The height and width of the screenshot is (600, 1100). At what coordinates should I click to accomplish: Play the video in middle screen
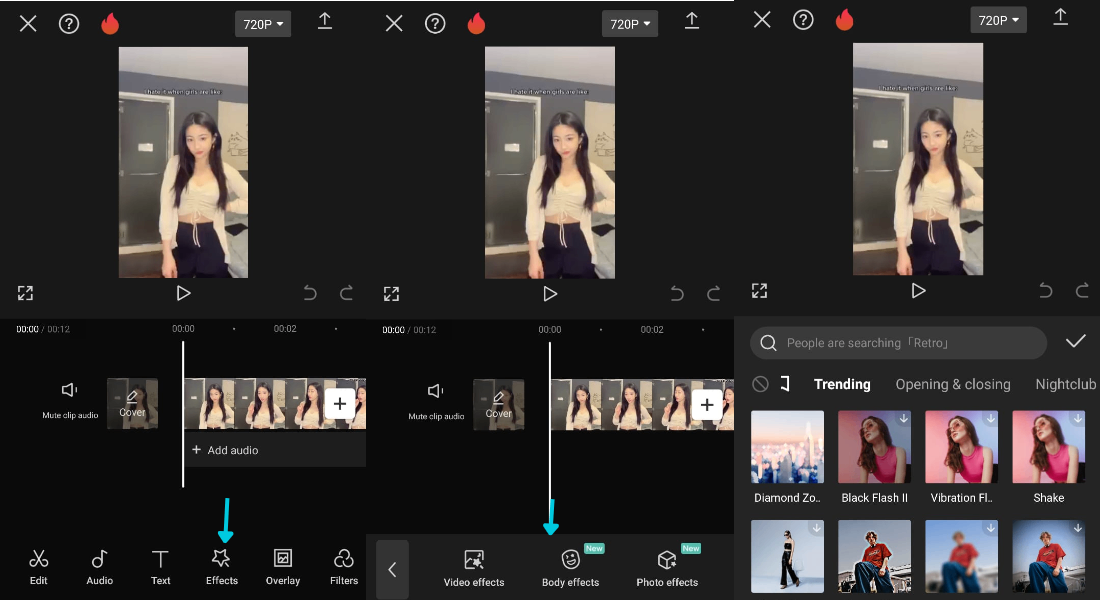550,294
